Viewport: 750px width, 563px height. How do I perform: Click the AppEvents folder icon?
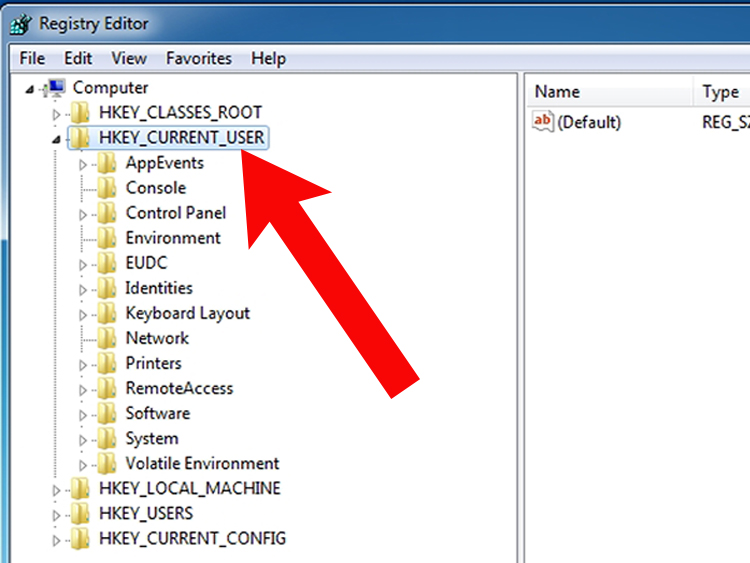click(x=107, y=163)
